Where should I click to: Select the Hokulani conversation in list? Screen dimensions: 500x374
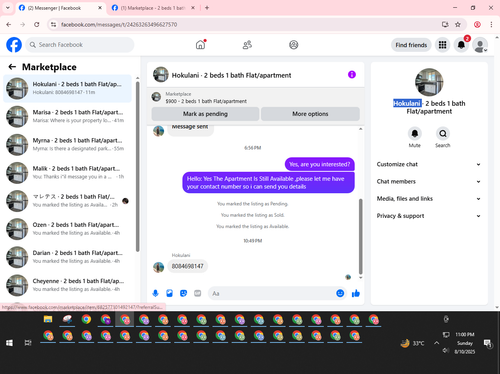(x=68, y=88)
